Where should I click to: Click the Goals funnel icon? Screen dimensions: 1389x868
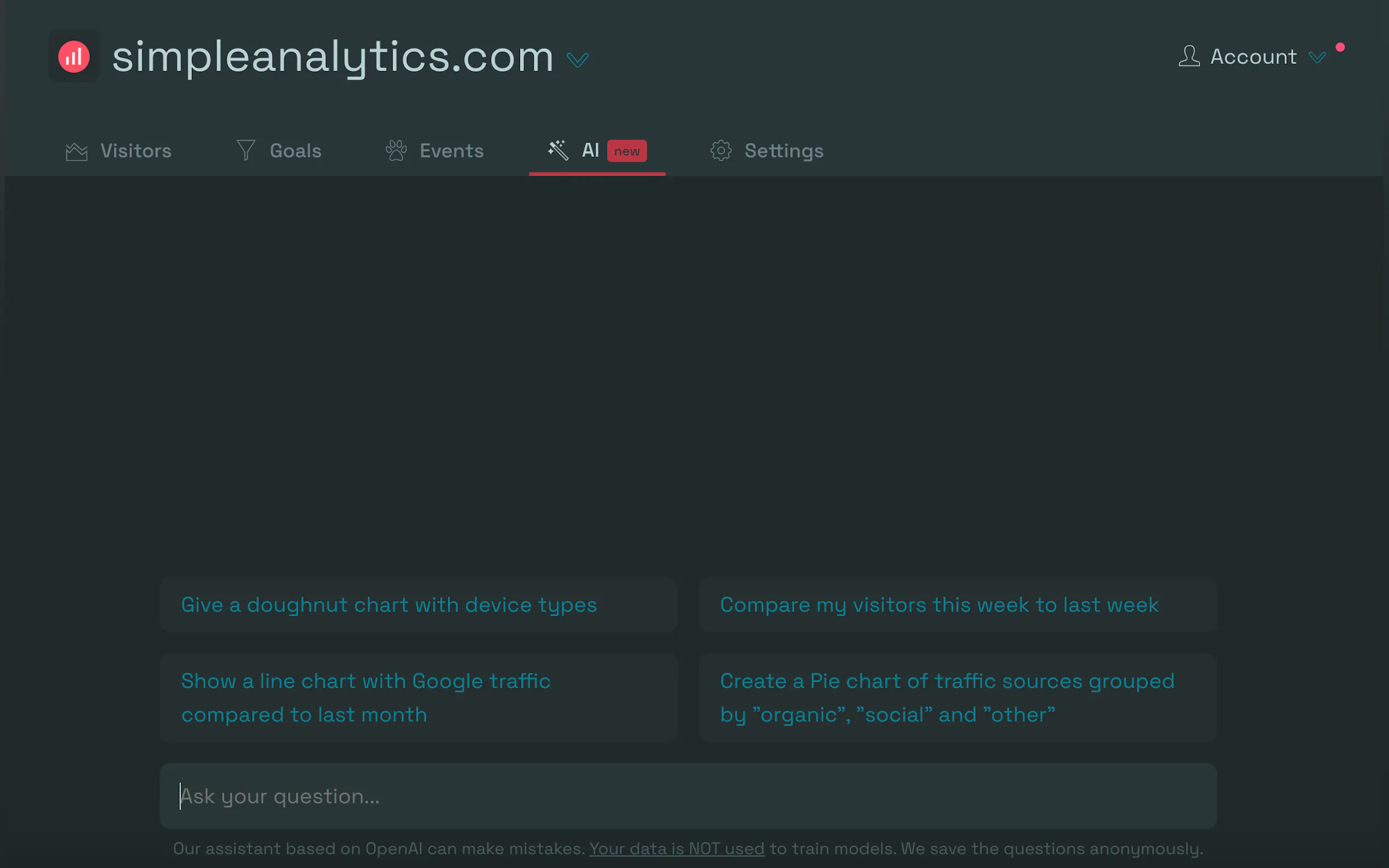[246, 150]
